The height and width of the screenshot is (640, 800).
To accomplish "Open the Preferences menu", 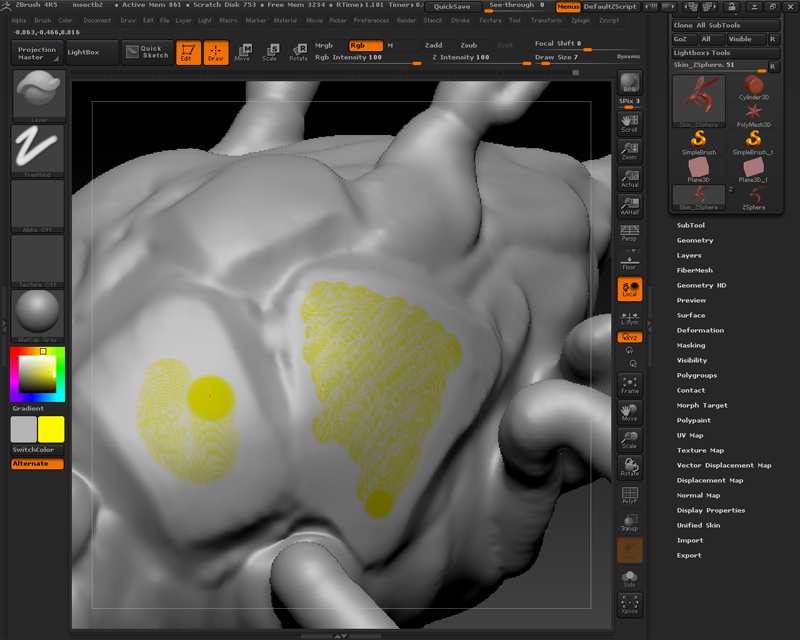I will pyautogui.click(x=371, y=20).
